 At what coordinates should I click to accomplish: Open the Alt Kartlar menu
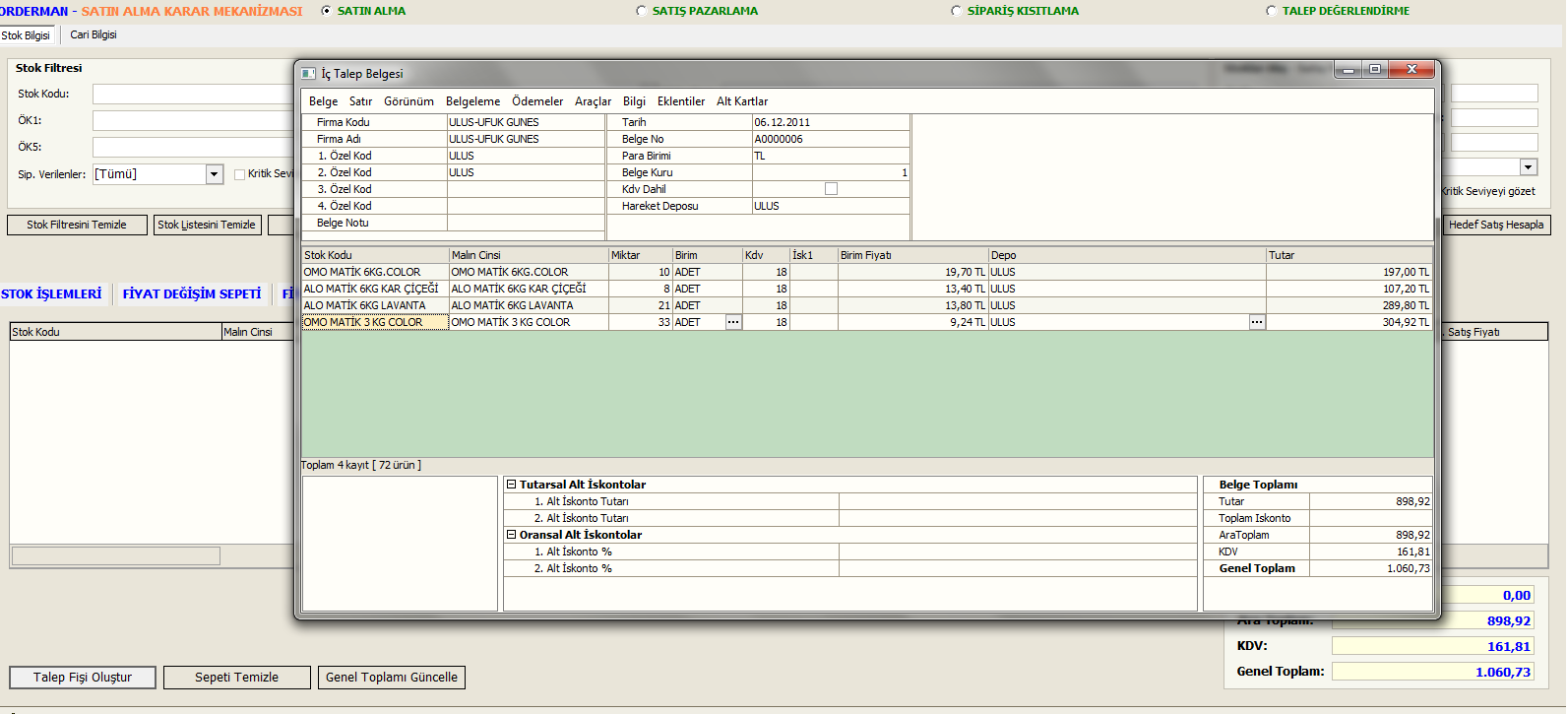pyautogui.click(x=742, y=101)
